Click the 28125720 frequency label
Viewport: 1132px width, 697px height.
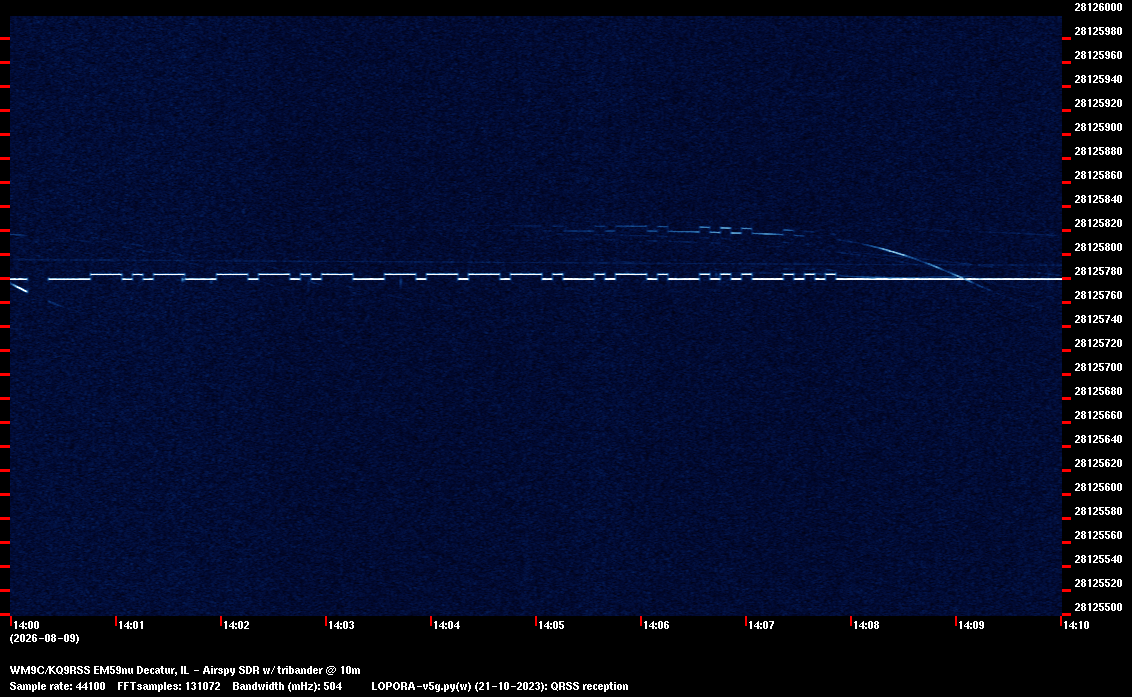tap(1098, 343)
